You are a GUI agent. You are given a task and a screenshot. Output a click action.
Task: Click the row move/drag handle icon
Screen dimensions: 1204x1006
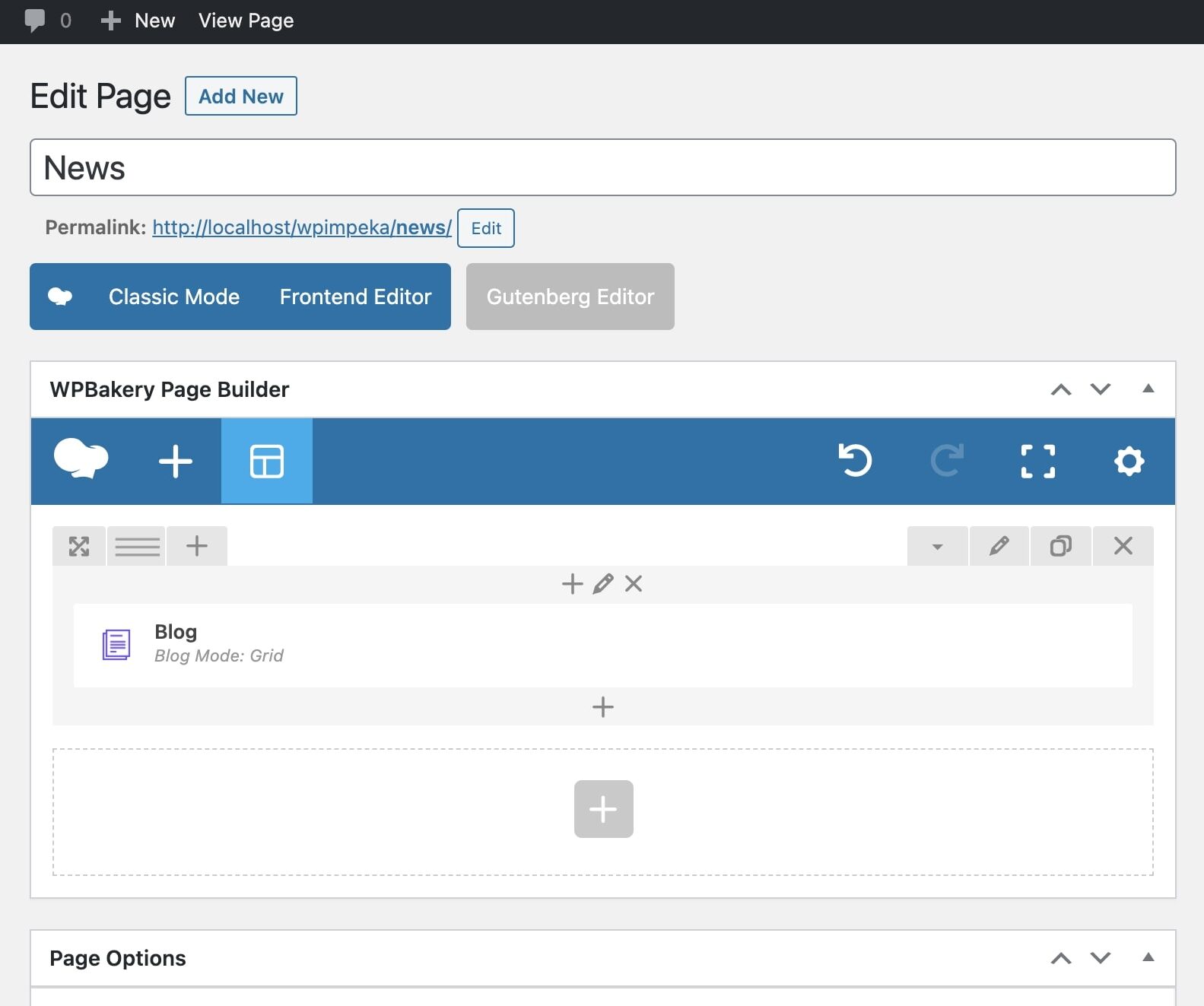(79, 546)
